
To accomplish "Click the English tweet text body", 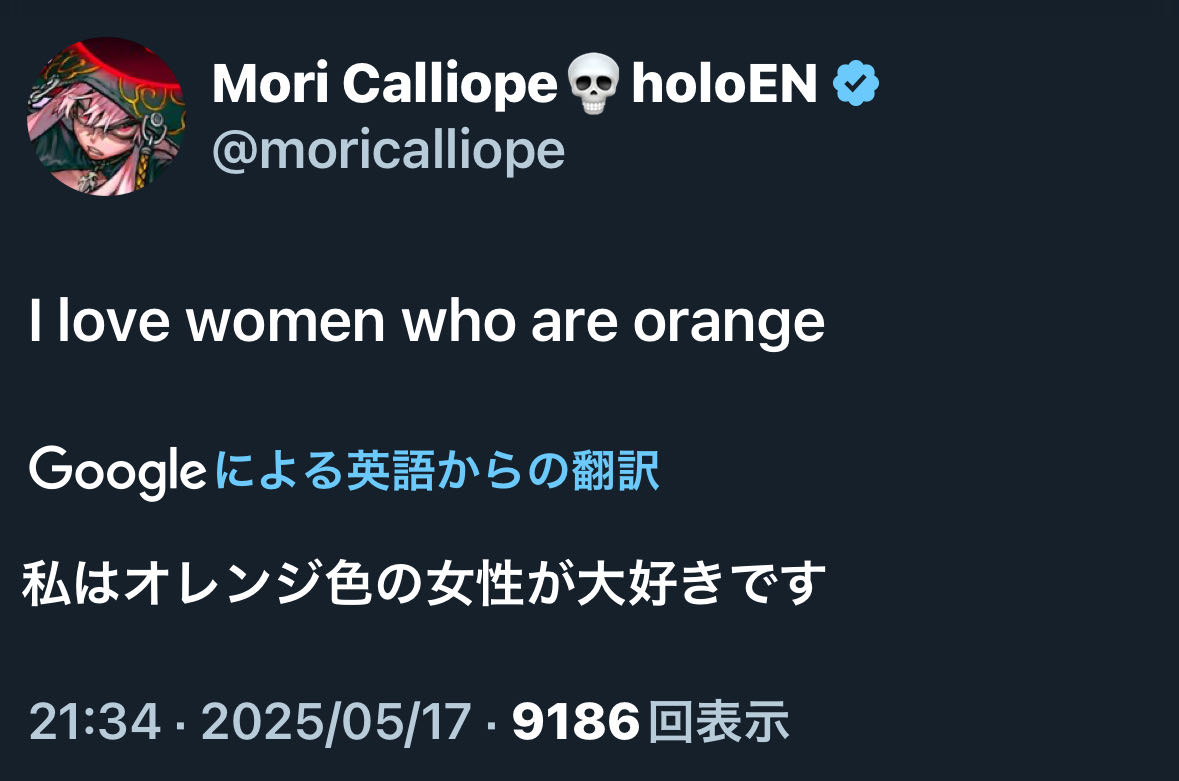I will click(x=426, y=322).
